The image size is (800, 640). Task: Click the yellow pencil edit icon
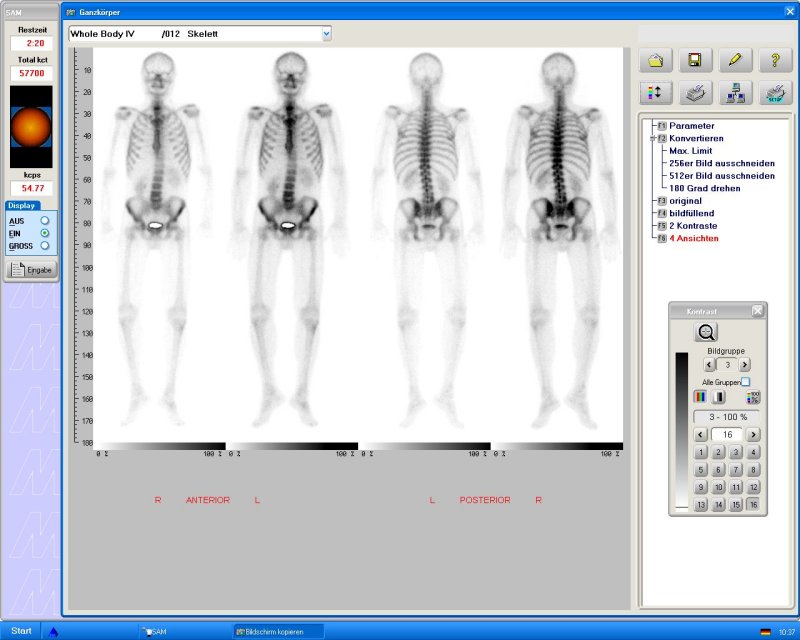[735, 61]
